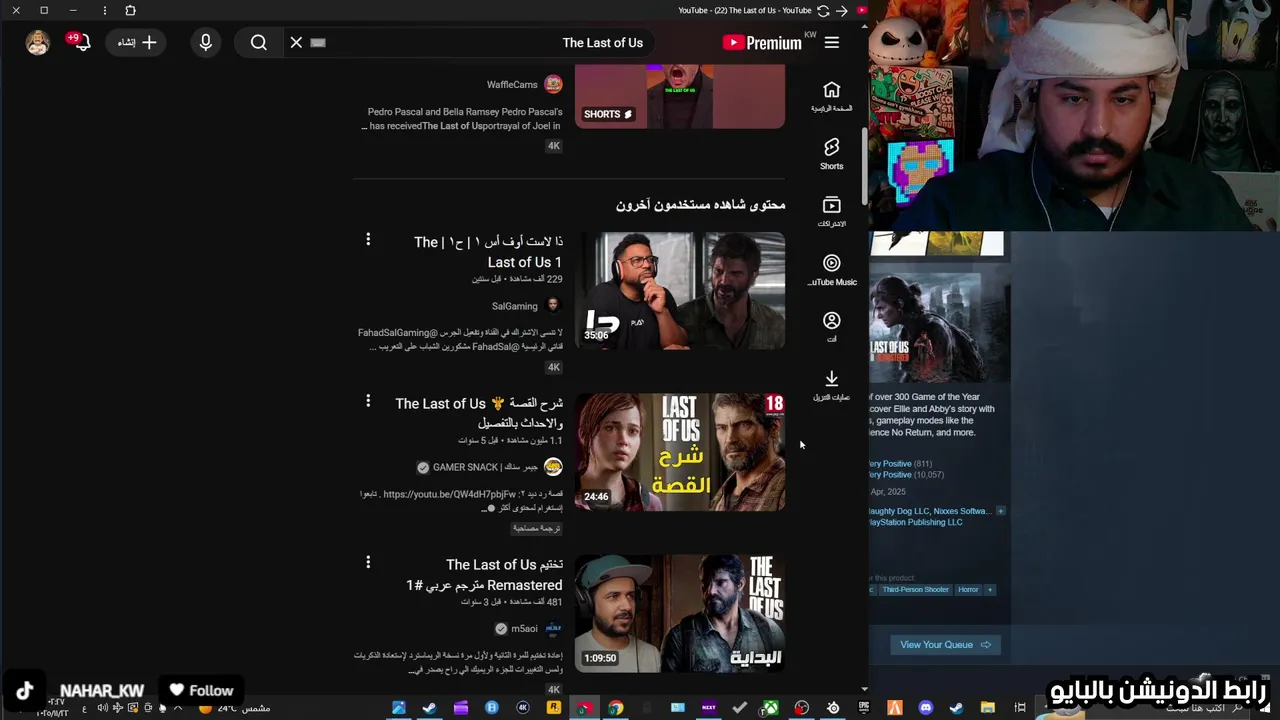This screenshot has width=1280, height=720.
Task: Open more options for SalGaming video
Action: (x=368, y=239)
